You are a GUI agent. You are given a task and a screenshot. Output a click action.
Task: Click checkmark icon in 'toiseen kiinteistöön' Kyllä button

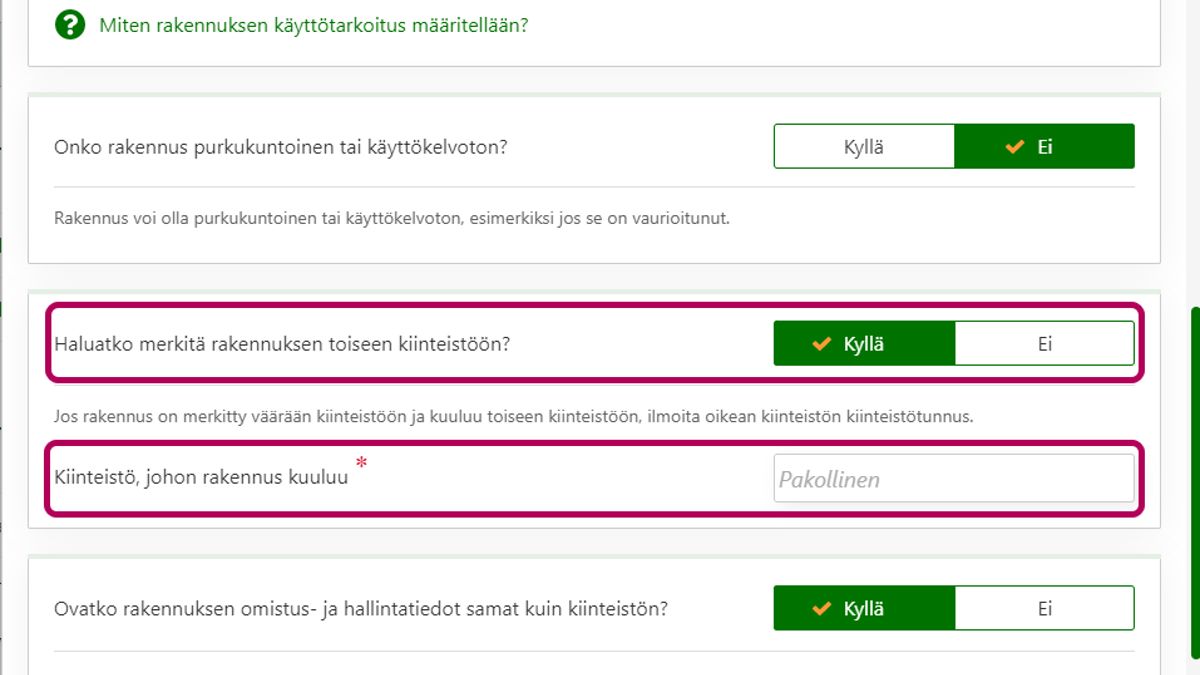point(822,344)
